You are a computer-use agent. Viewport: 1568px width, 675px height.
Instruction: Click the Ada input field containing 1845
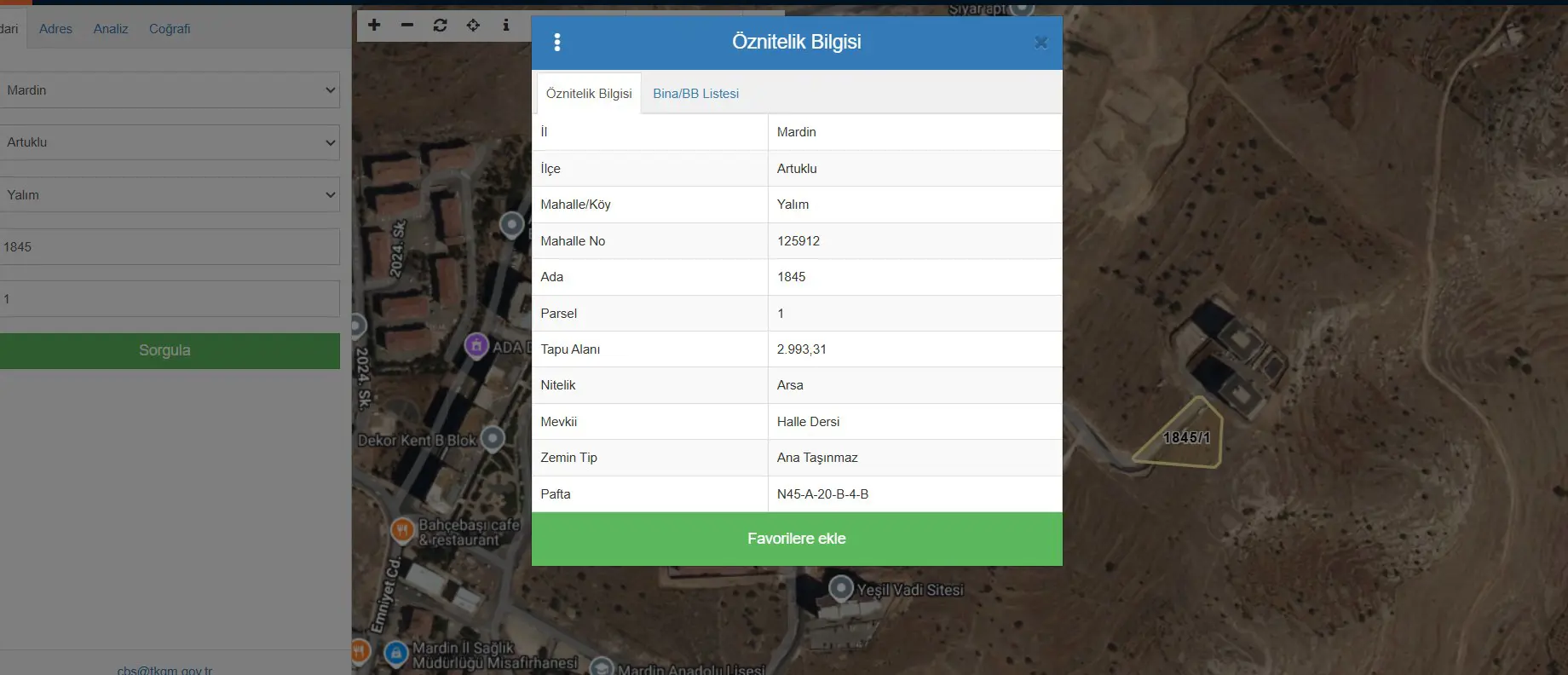pos(170,247)
